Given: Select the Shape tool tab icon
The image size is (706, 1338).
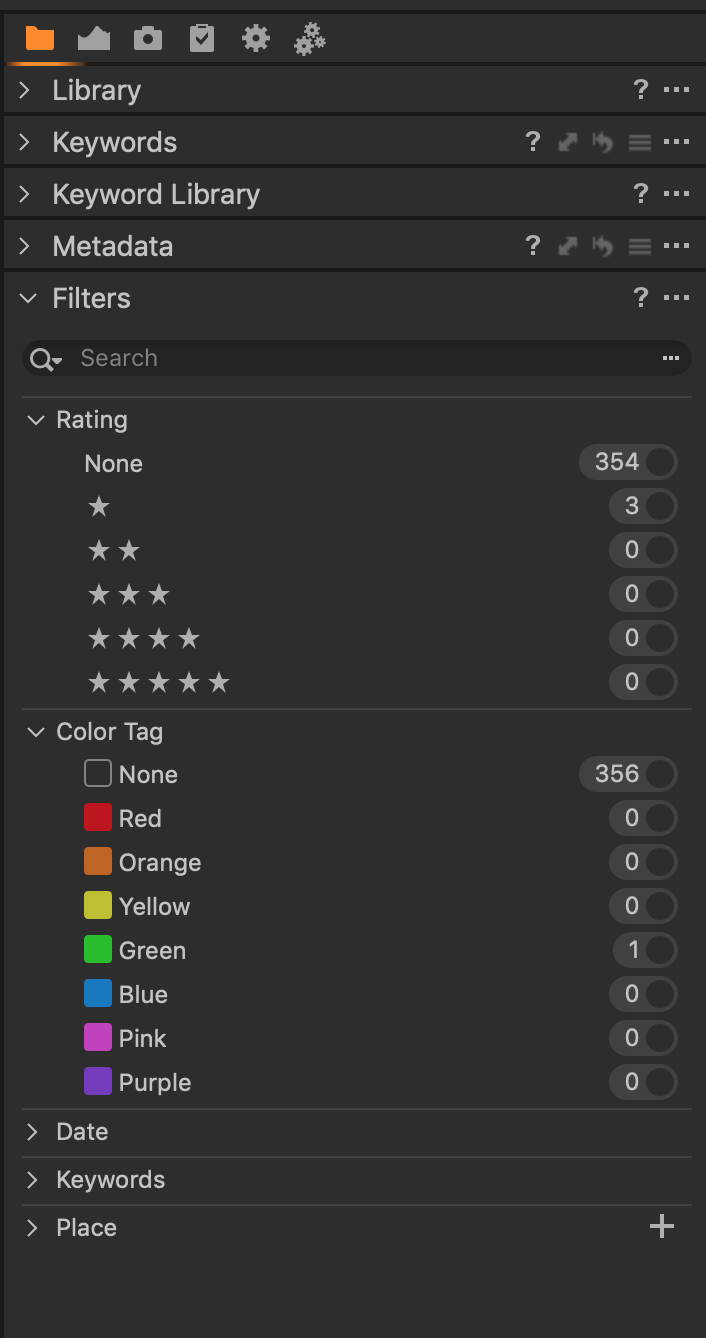Looking at the screenshot, I should tap(94, 39).
